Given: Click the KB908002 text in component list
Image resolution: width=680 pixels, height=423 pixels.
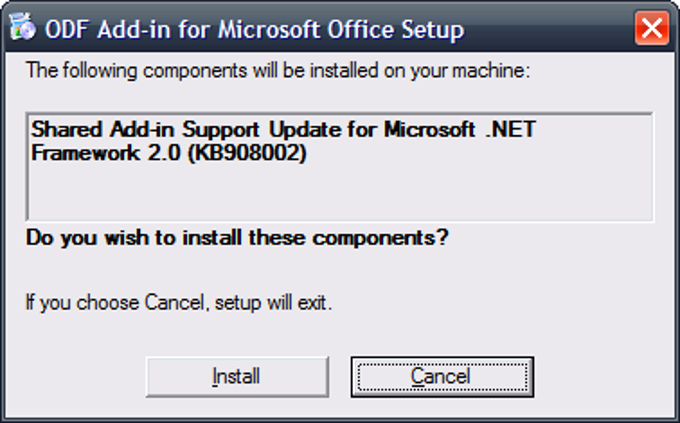Looking at the screenshot, I should coord(248,153).
